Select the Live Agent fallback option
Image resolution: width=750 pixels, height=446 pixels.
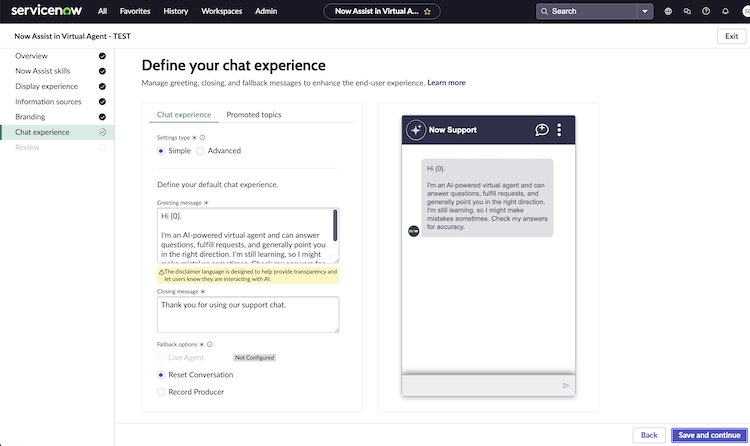161,357
